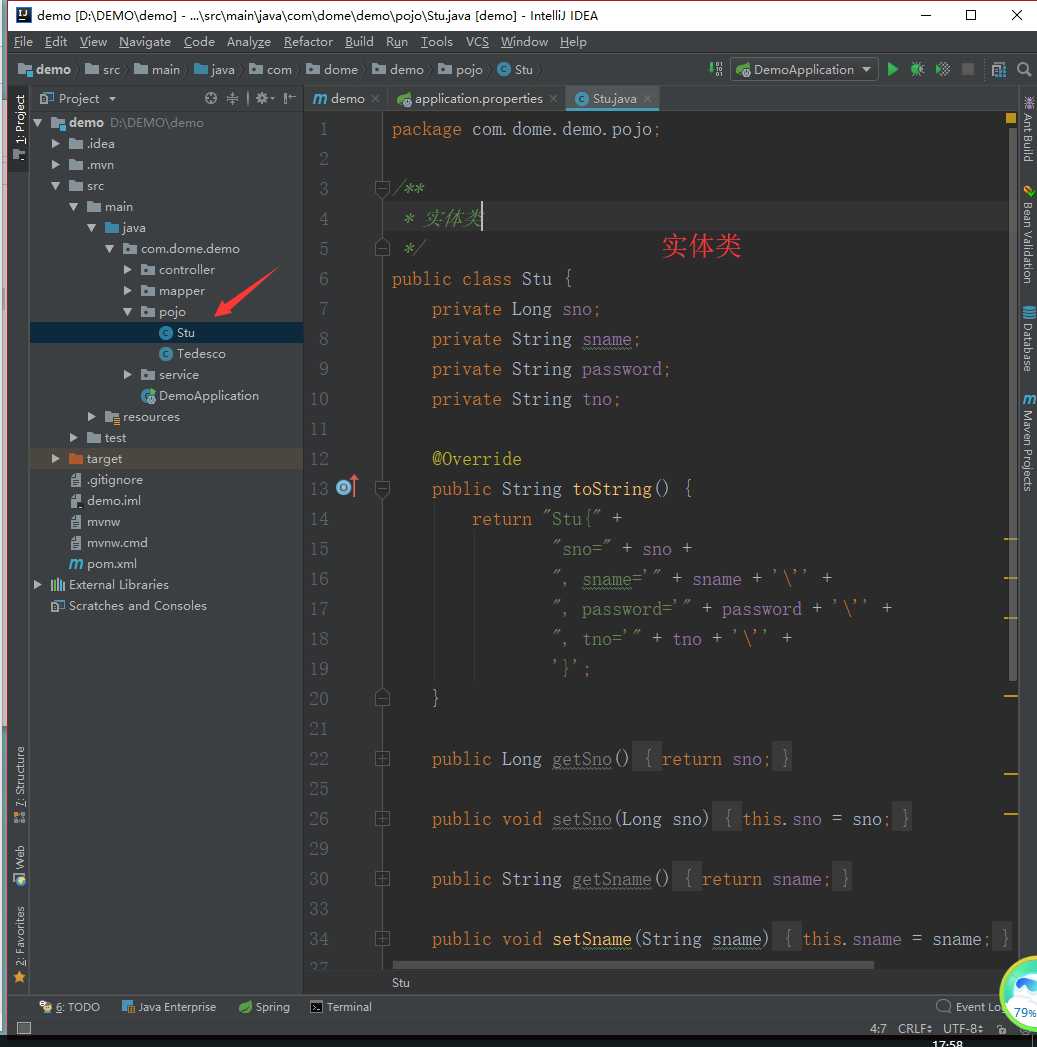
Task: Switch to the application.properties tab
Action: click(x=478, y=99)
